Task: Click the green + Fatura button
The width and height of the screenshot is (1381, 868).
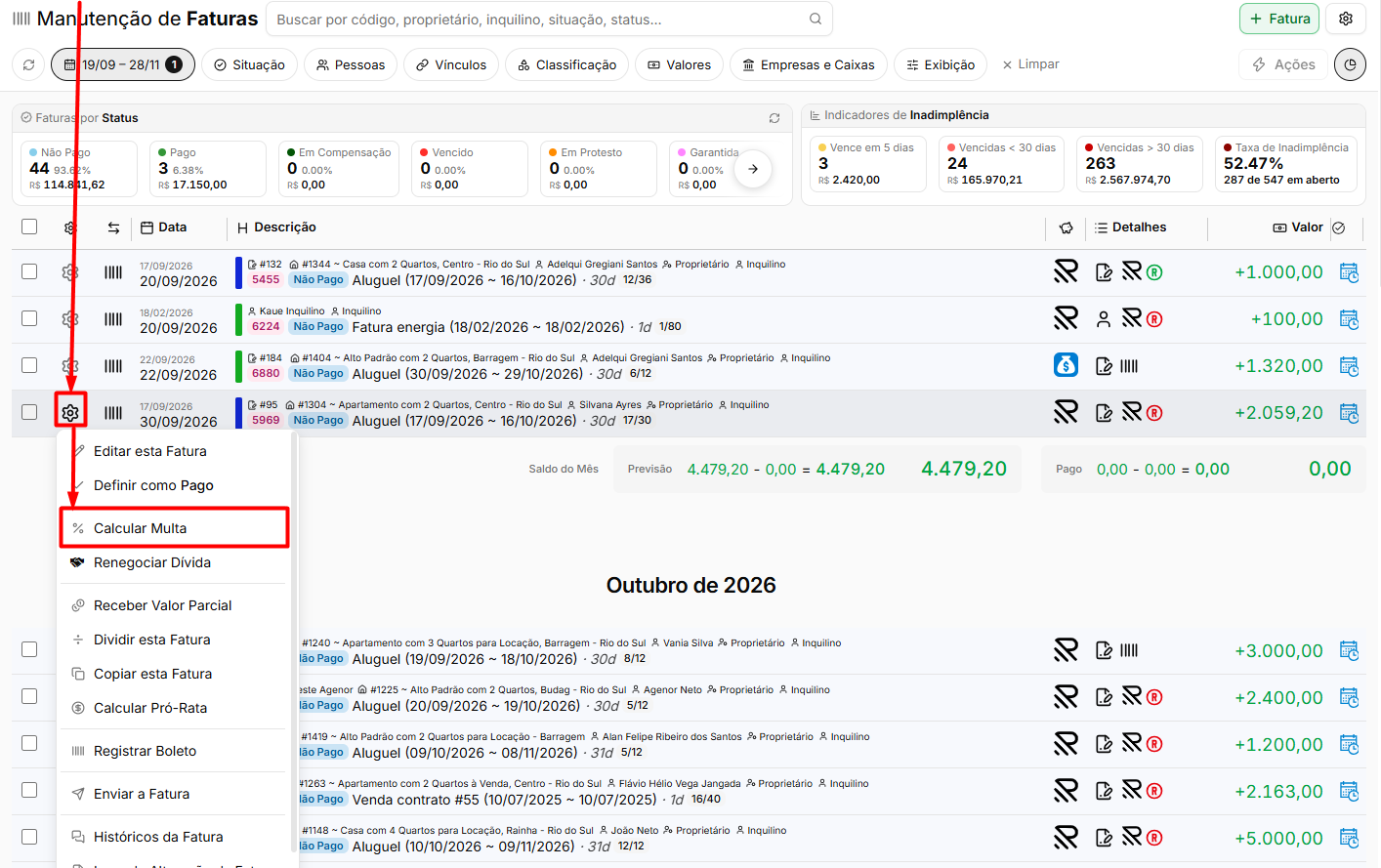Action: [1279, 19]
